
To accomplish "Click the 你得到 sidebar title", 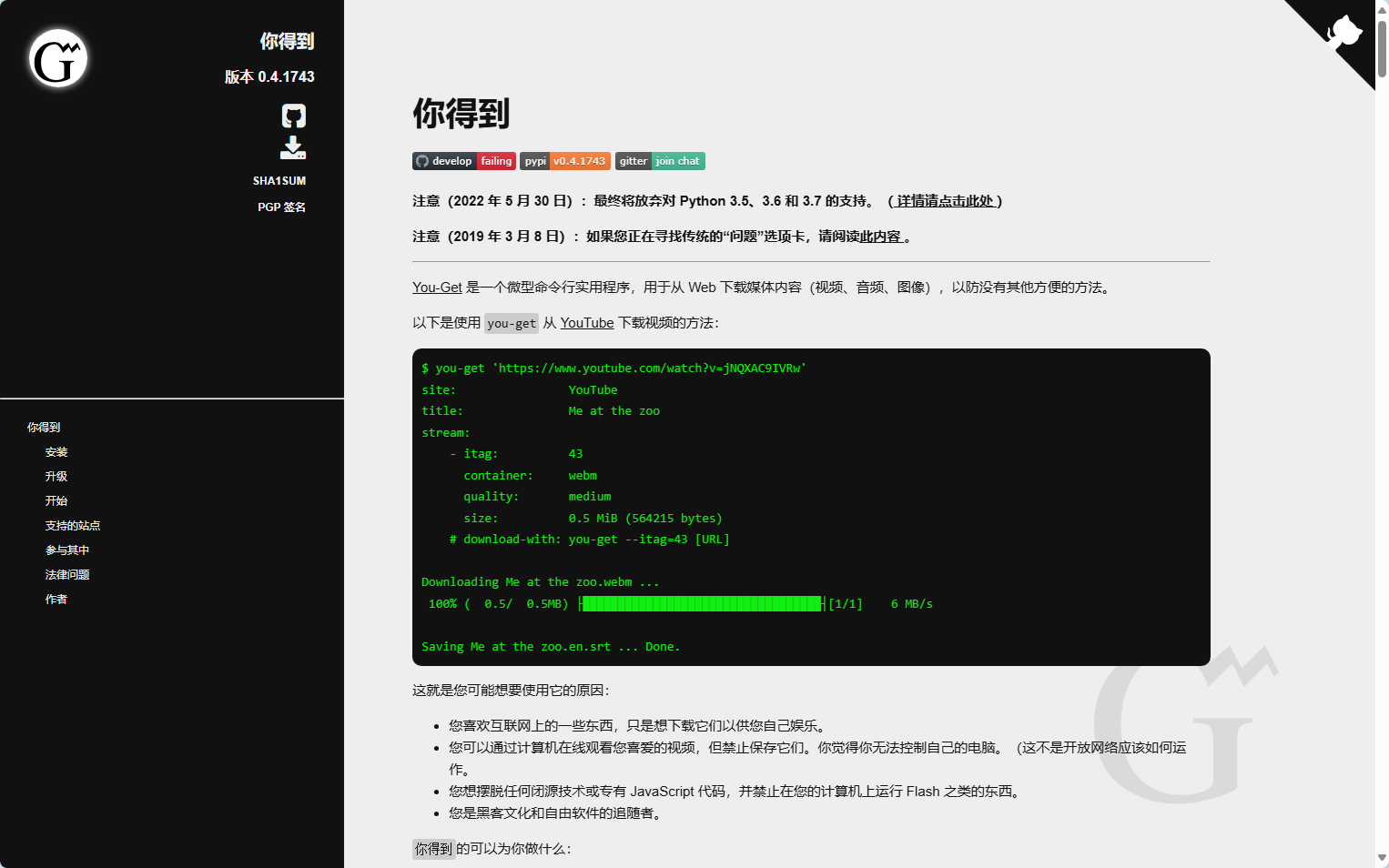I will 287,41.
